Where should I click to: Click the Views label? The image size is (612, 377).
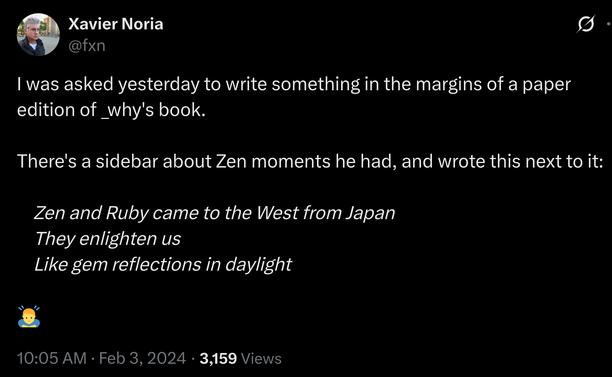click(x=261, y=359)
